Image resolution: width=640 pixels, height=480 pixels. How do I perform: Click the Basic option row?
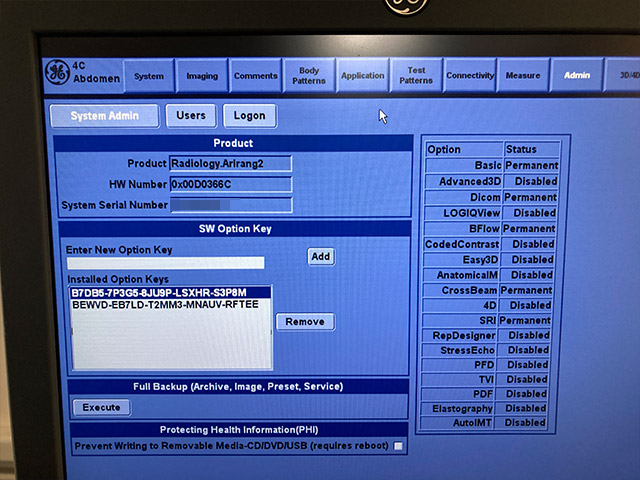point(492,165)
